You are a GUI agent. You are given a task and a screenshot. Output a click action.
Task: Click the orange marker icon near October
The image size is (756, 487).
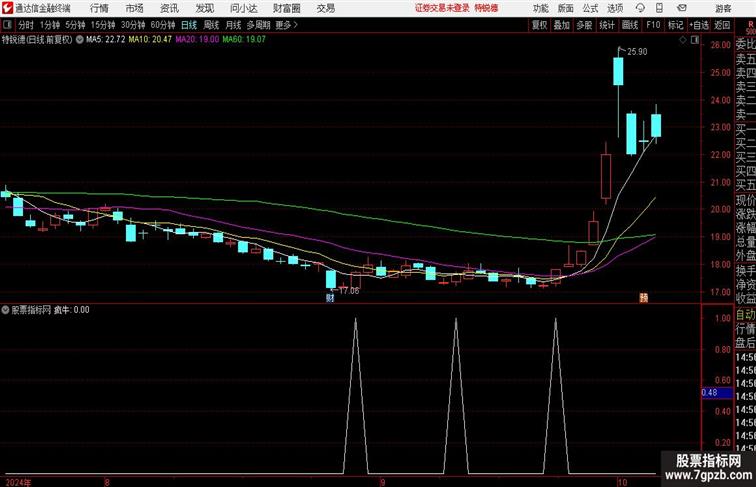tap(644, 298)
